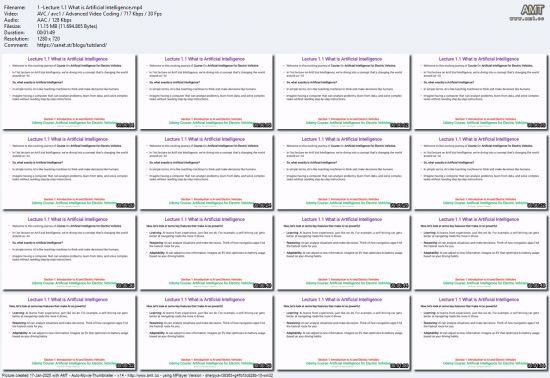Click the filename '1 -Lecture 1.1 What is Artificial Intelligence.mp4'
The image size is (550, 378).
[89, 7]
